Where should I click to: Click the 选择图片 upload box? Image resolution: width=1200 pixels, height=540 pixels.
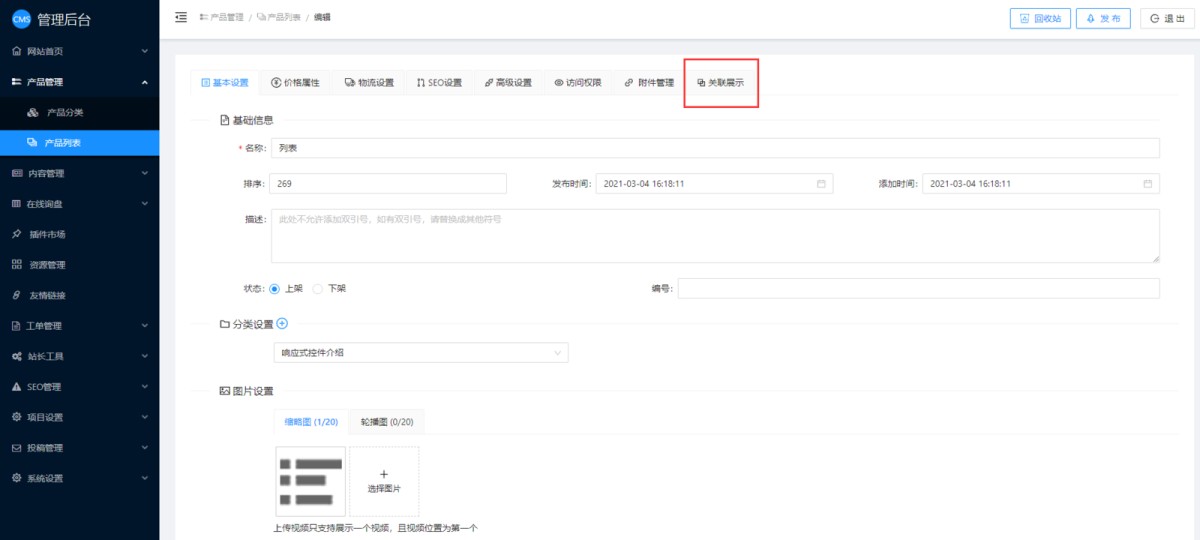pos(384,481)
